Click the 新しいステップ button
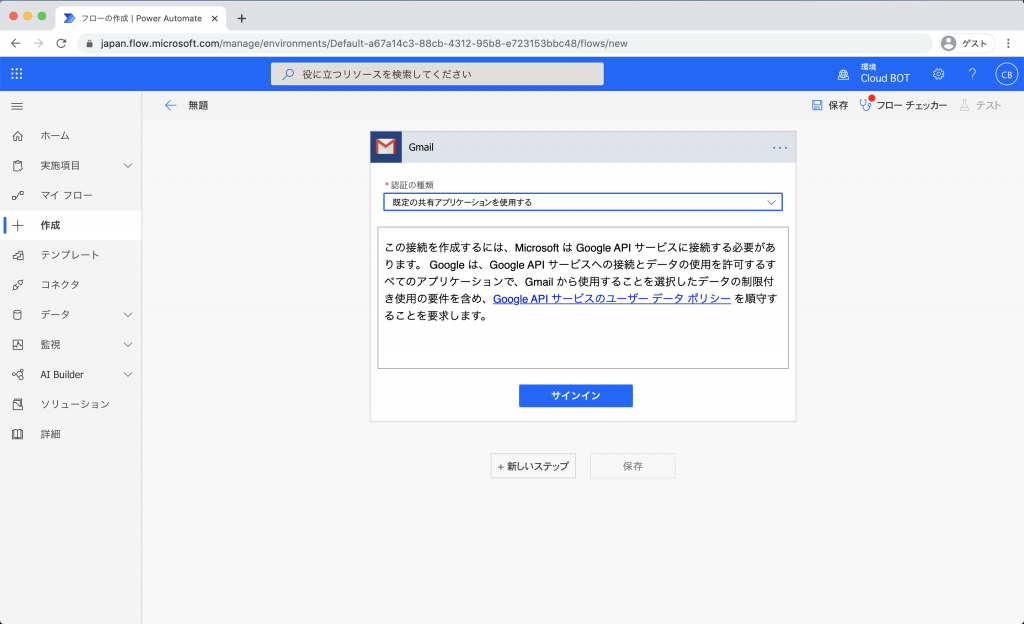Viewport: 1024px width, 624px height. [x=533, y=466]
